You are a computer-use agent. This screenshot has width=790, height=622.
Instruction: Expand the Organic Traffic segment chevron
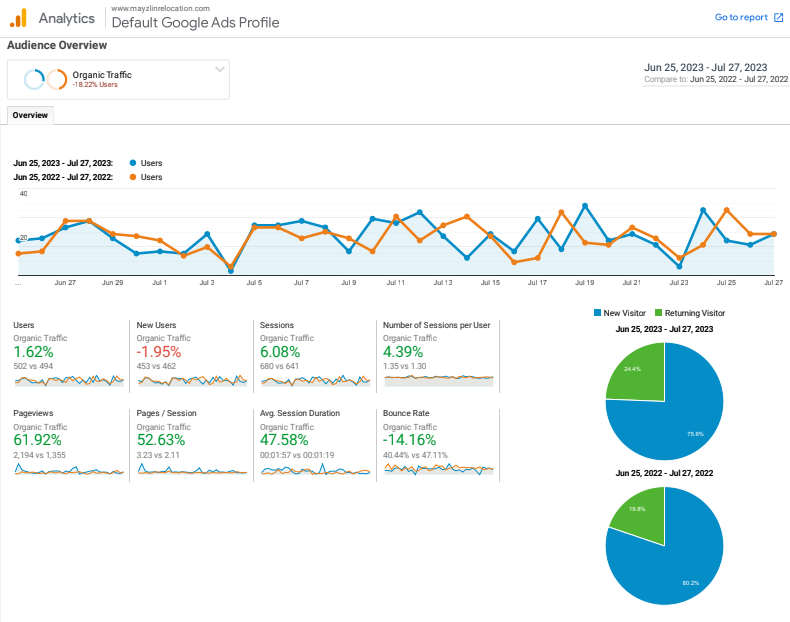click(219, 69)
